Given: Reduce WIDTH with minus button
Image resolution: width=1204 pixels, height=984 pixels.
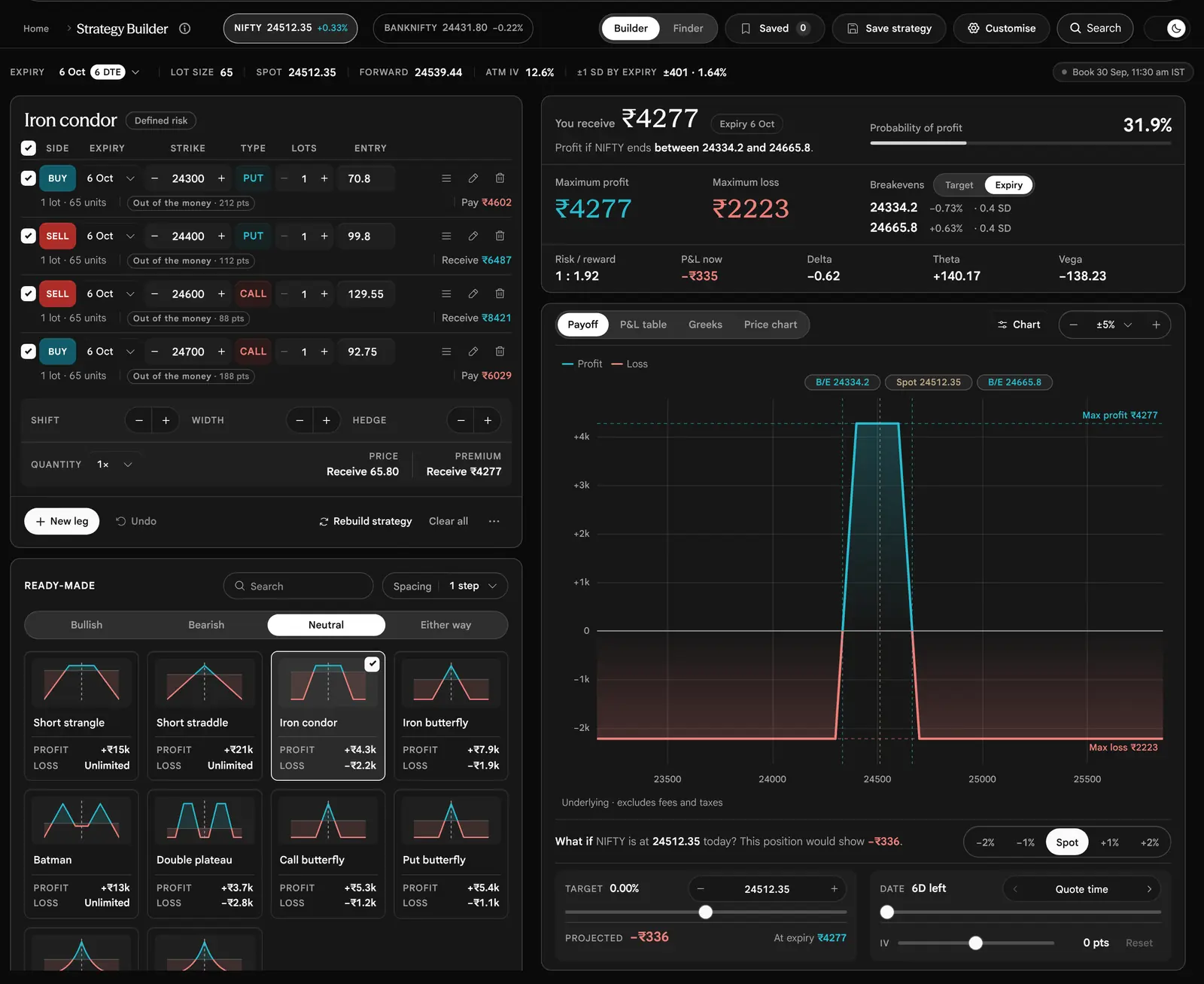Looking at the screenshot, I should point(299,420).
